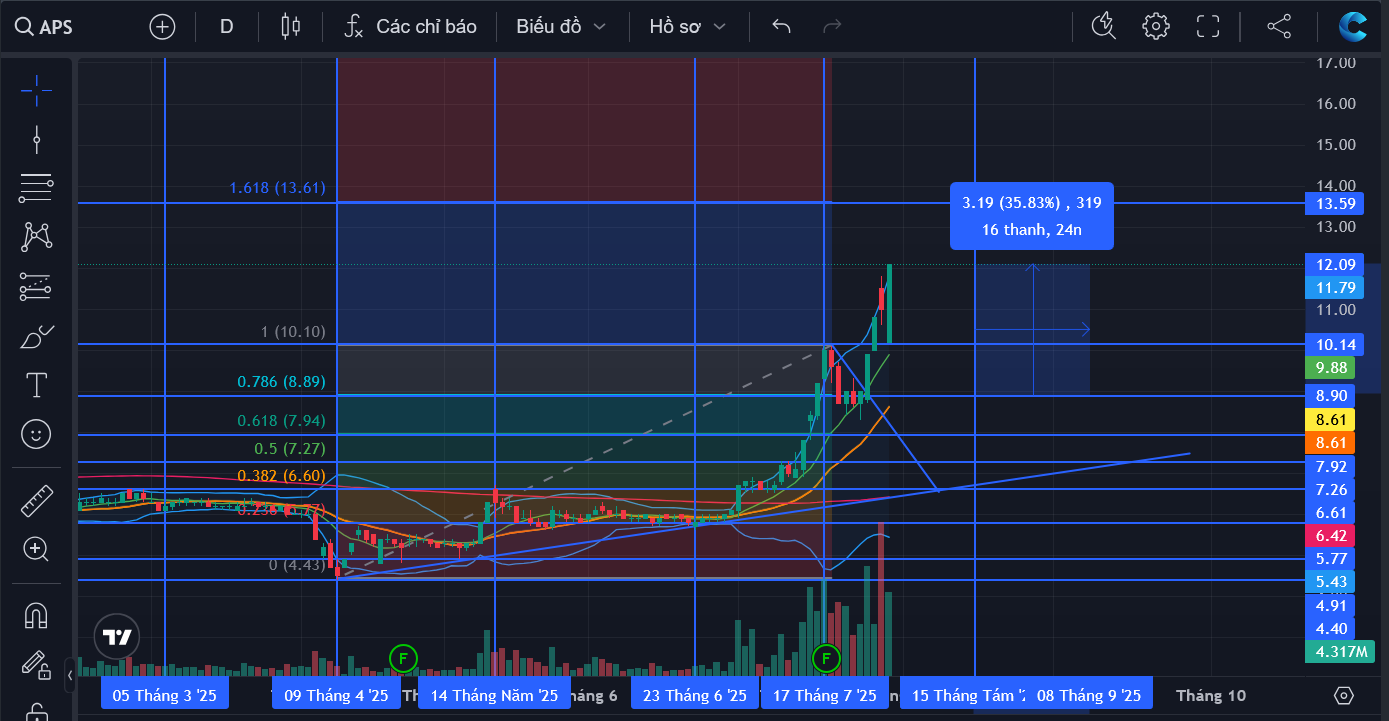
Task: Toggle magnet mode
Action: point(36,615)
